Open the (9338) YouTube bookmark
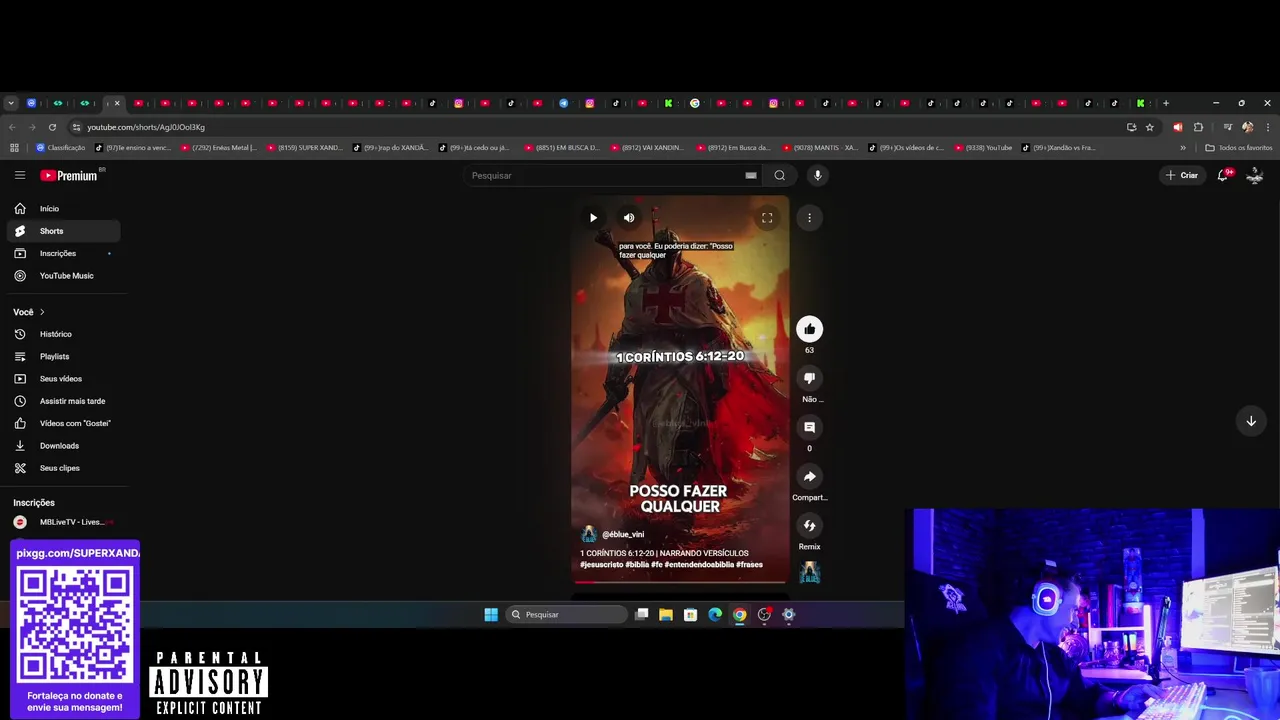Viewport: 1280px width, 720px height. [x=983, y=148]
